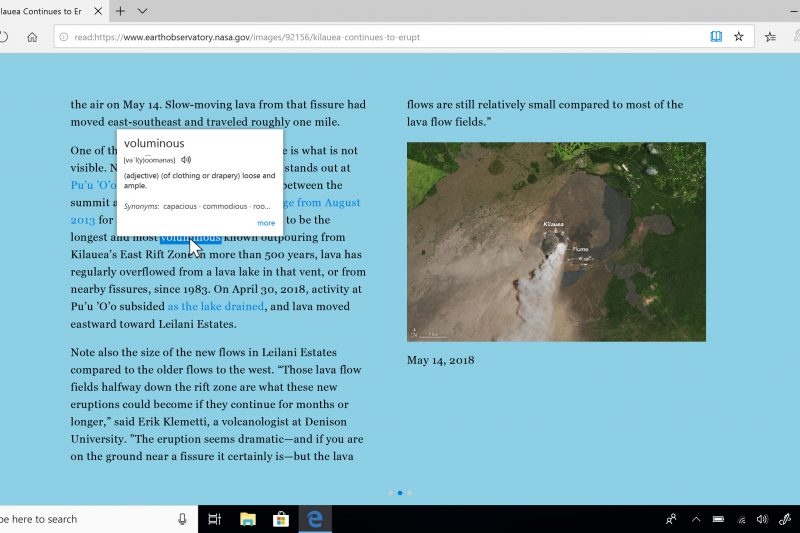Click the dictionary definition text
Viewport: 800px width, 533px height.
coord(199,181)
